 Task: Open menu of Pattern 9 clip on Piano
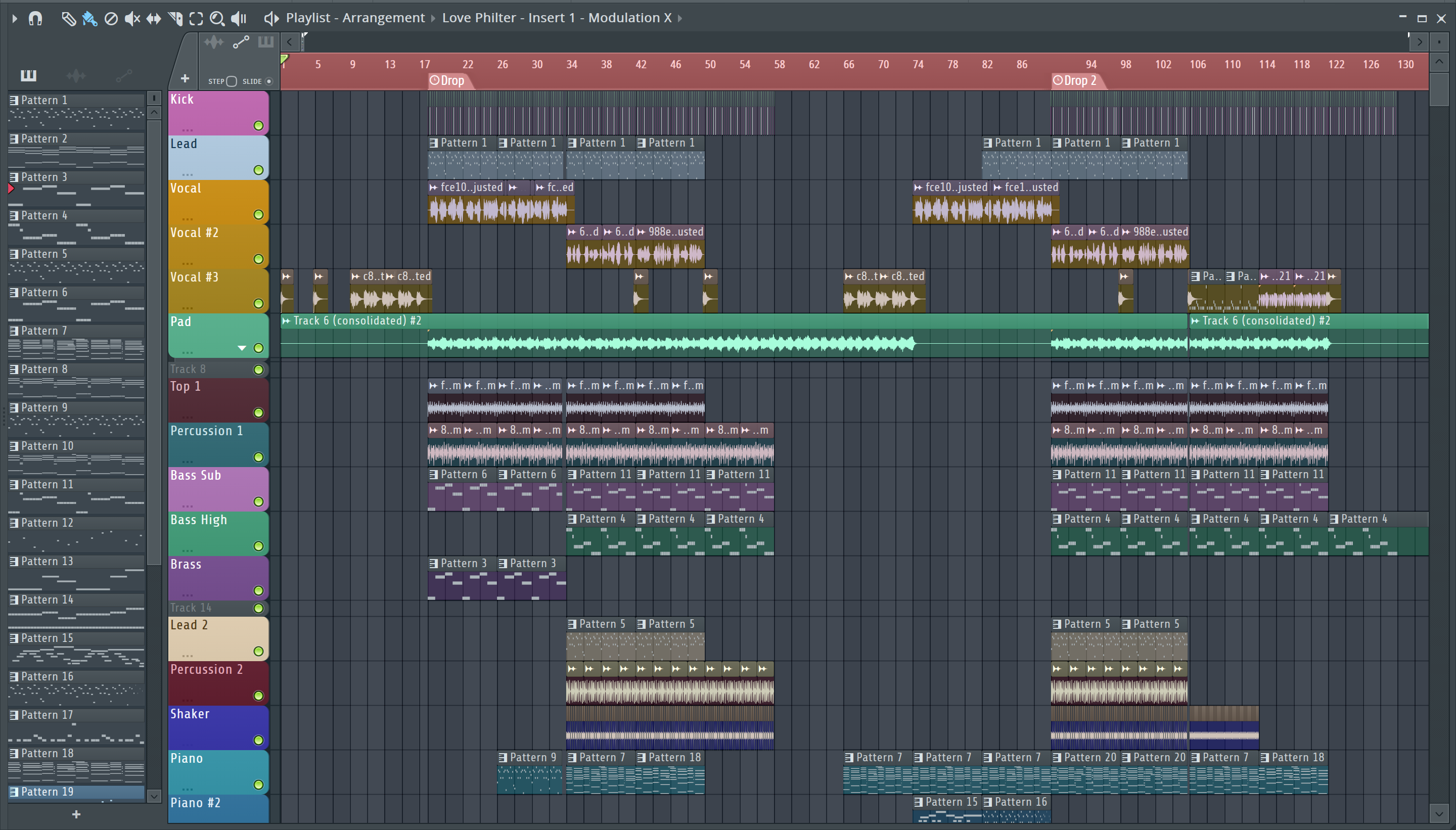click(x=503, y=758)
